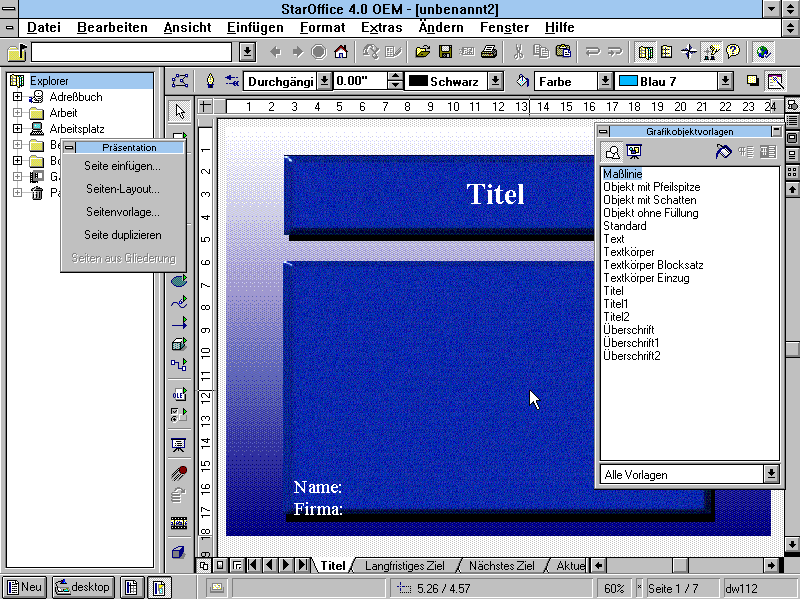
Task: Print using the printer icon
Action: coord(489,52)
